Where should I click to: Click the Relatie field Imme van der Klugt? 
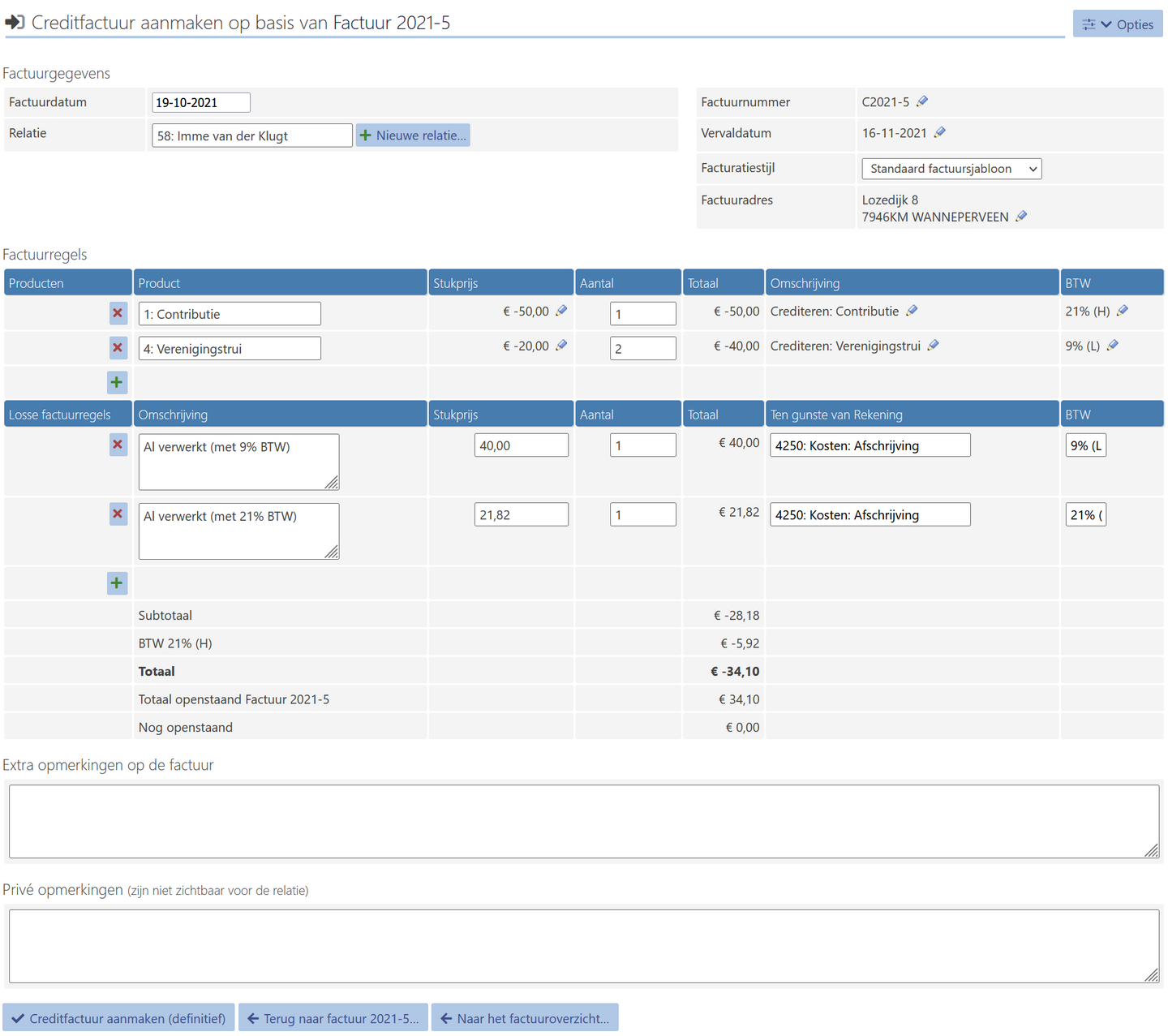tap(252, 135)
